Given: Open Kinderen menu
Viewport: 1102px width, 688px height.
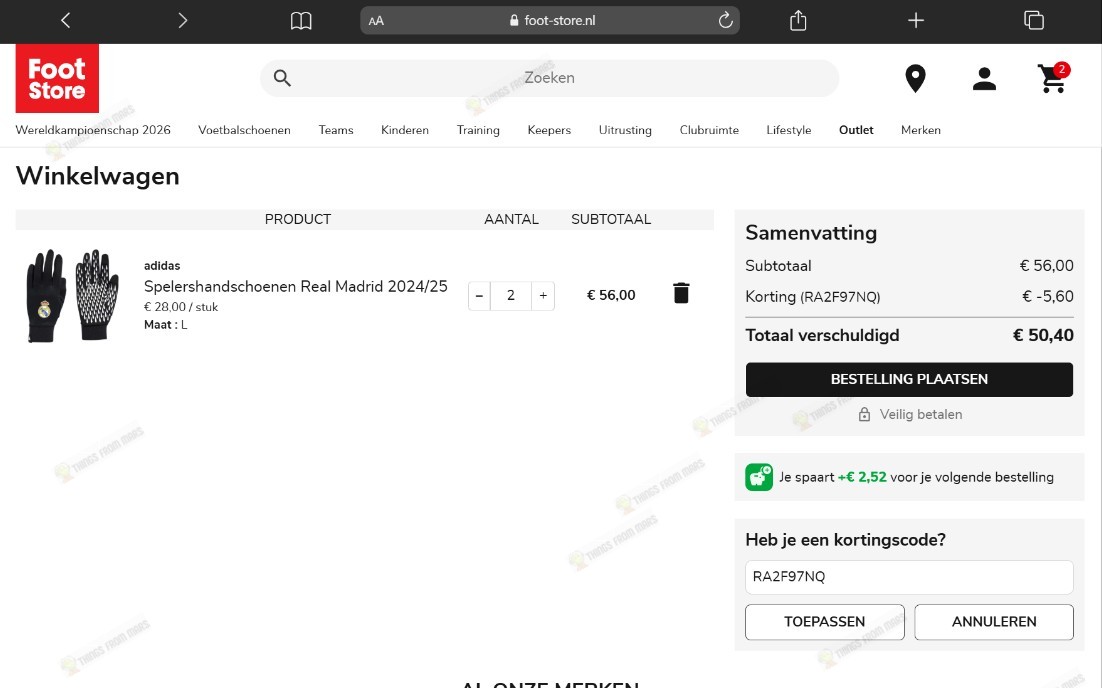Looking at the screenshot, I should click(x=405, y=130).
